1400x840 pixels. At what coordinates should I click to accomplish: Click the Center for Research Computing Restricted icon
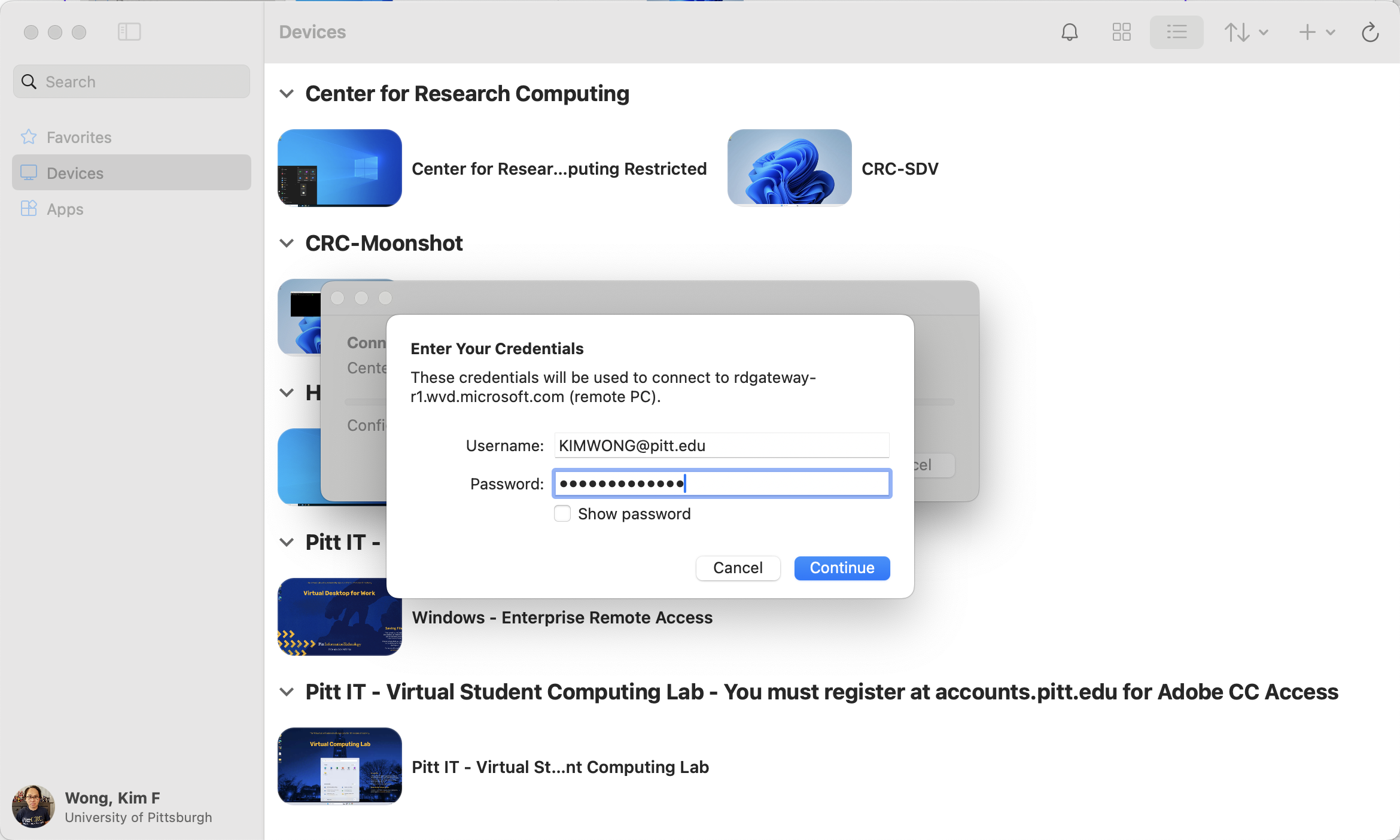point(339,167)
